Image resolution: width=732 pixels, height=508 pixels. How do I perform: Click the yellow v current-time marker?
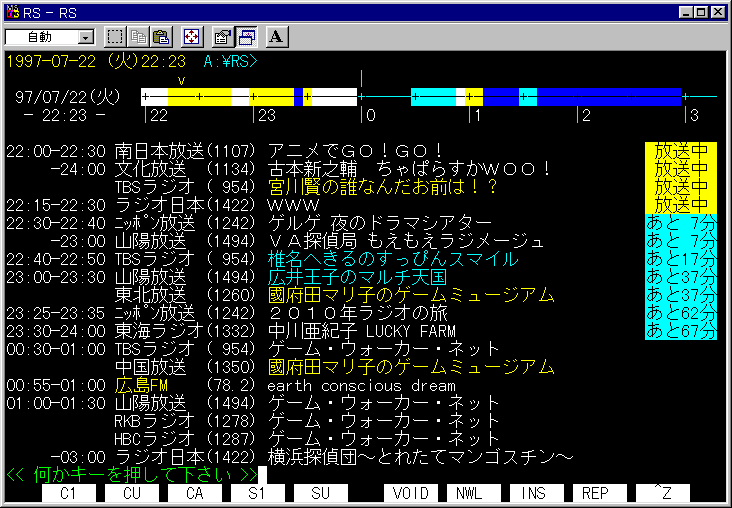pyautogui.click(x=182, y=81)
